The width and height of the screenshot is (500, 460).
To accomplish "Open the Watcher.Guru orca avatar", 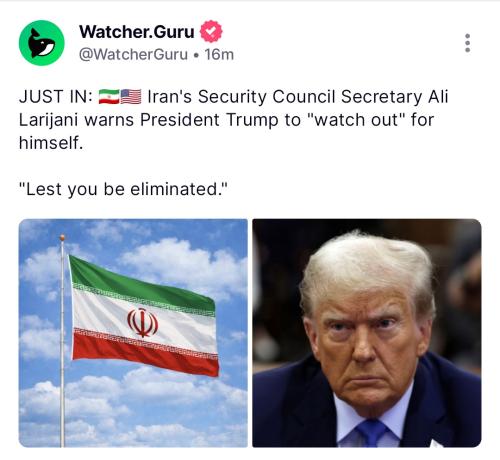I will (x=42, y=43).
